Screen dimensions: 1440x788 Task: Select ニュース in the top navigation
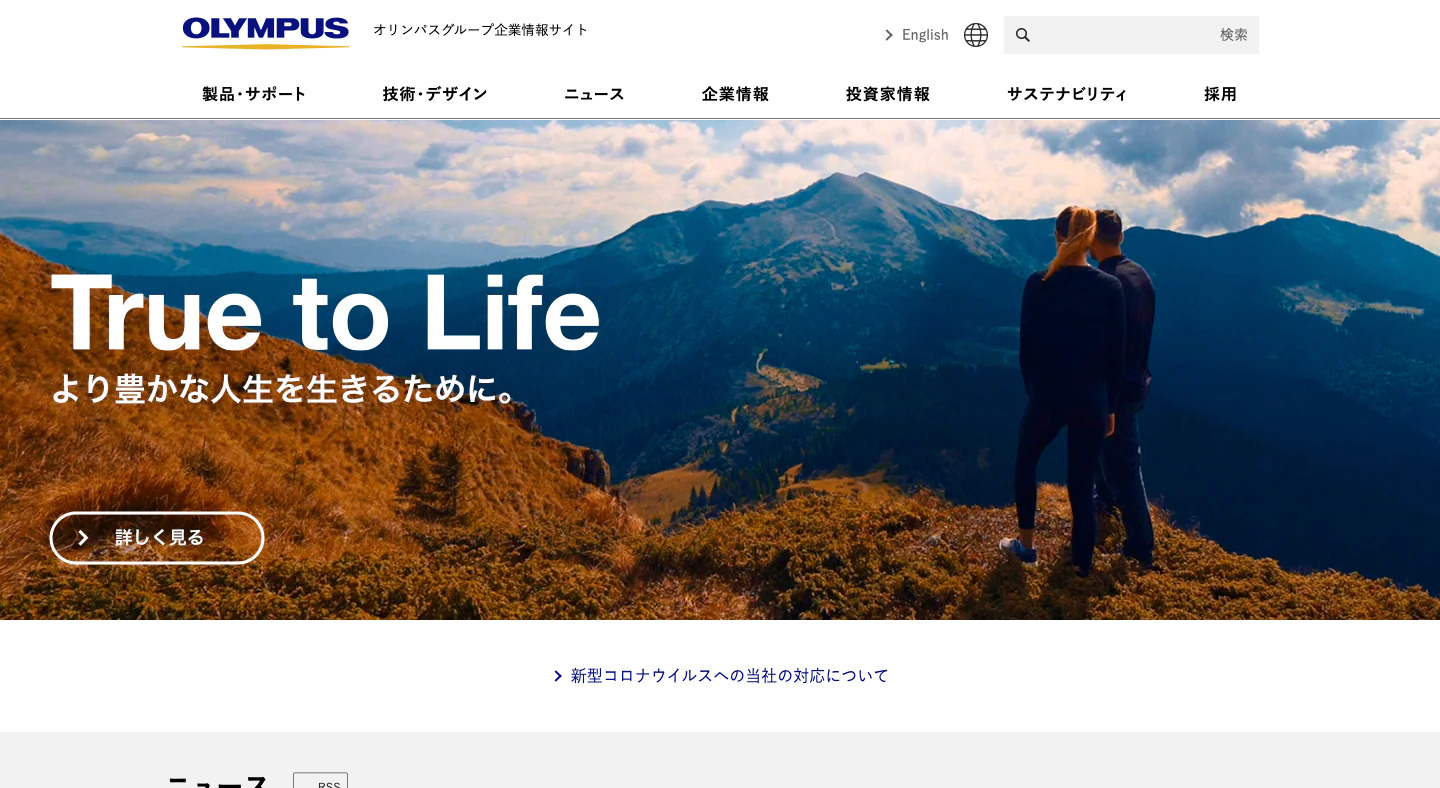pyautogui.click(x=594, y=94)
